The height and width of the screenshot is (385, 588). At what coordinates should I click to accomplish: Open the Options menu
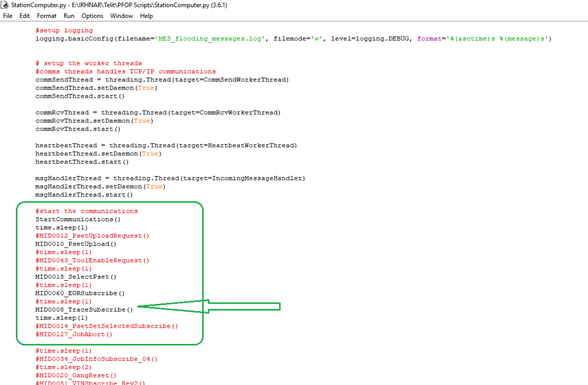pos(92,16)
